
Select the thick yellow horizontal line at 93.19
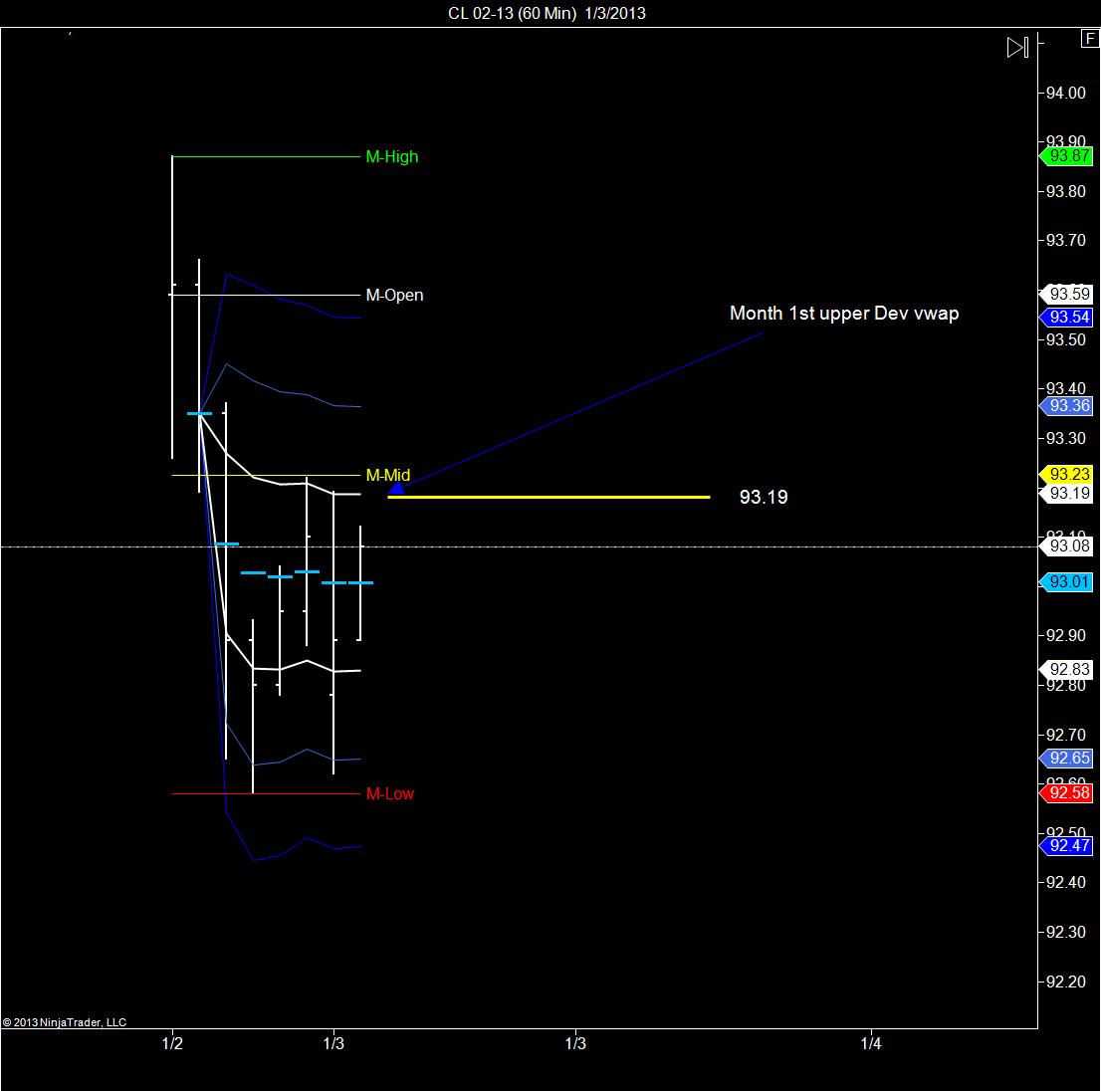pos(550,497)
